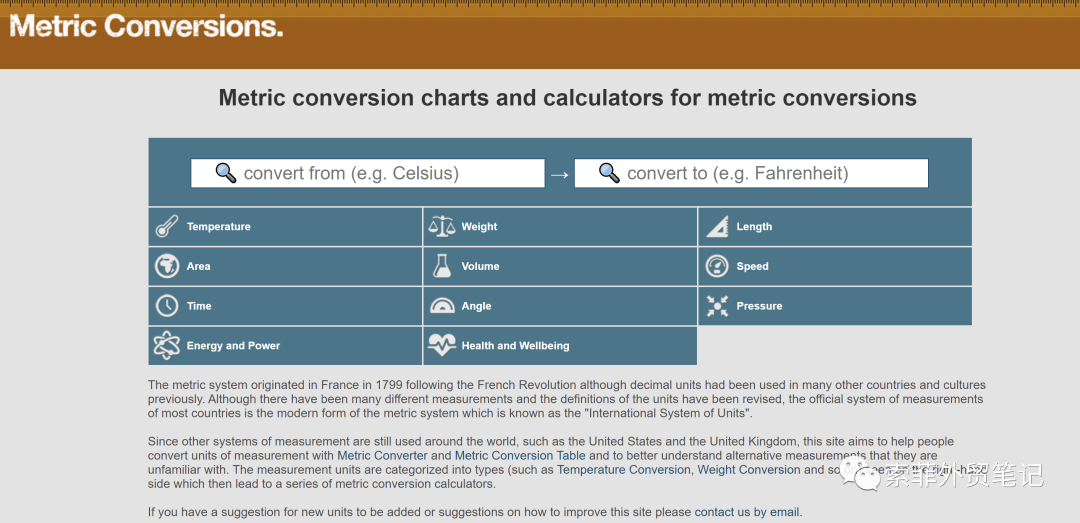Click the clock Time icon
The image size is (1080, 523).
167,306
